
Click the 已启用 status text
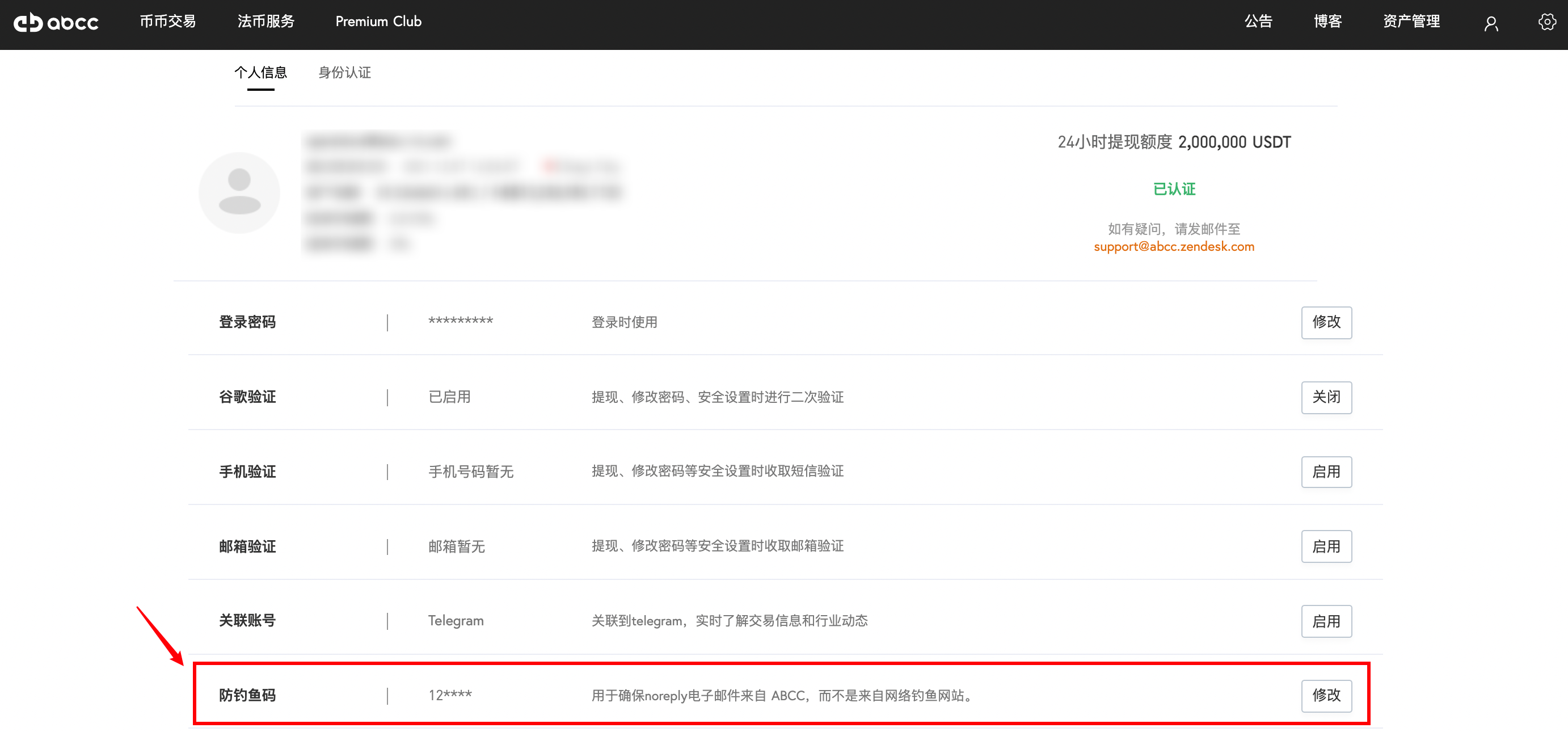(x=449, y=397)
